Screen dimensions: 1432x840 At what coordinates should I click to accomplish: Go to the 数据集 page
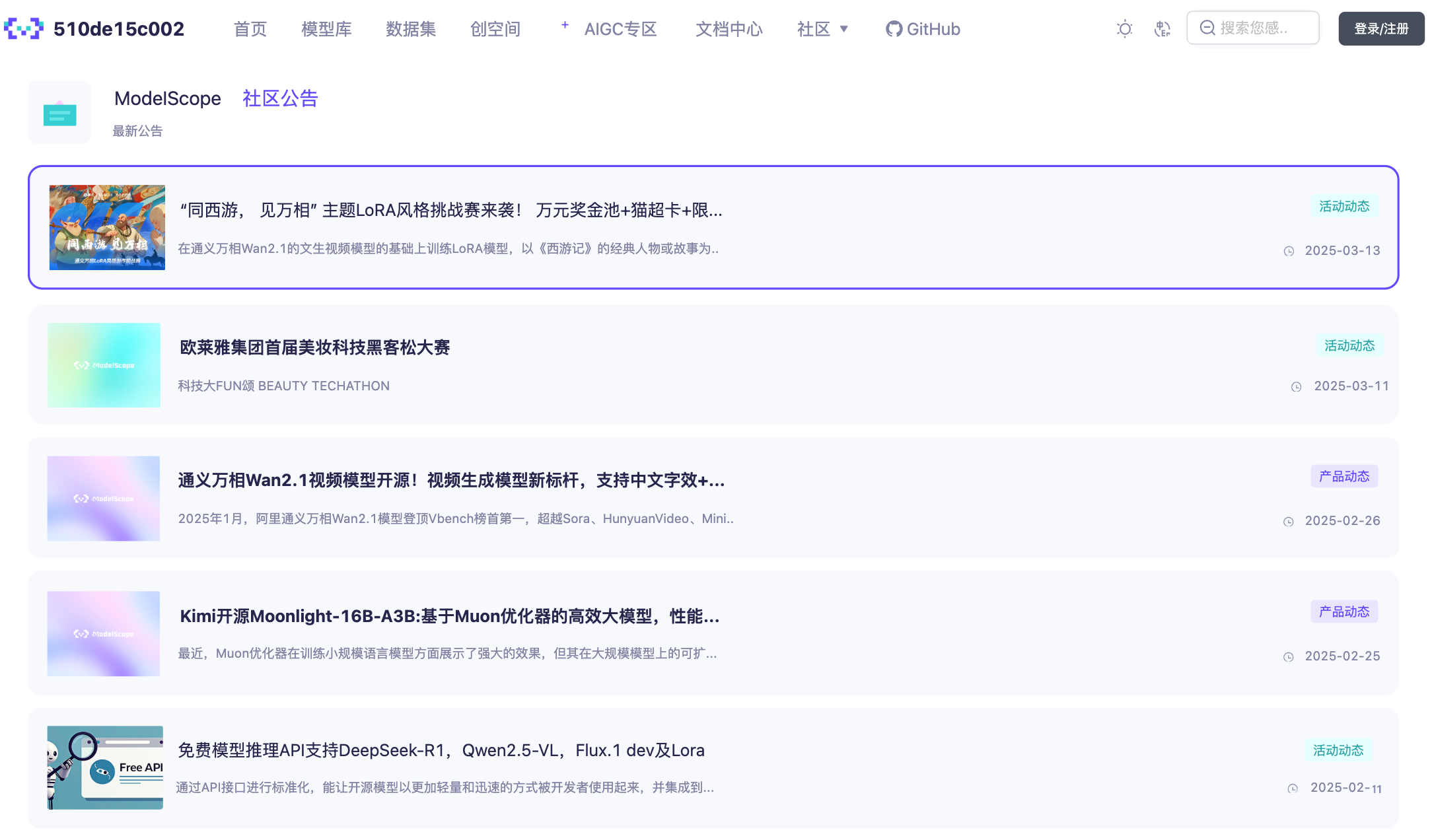click(411, 29)
